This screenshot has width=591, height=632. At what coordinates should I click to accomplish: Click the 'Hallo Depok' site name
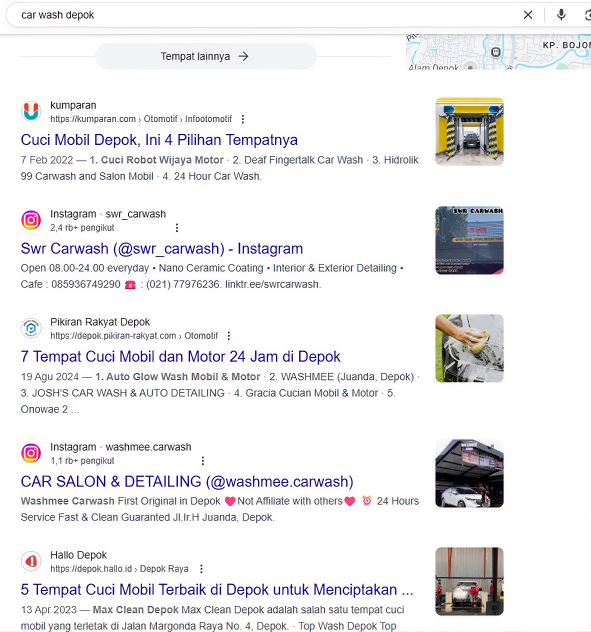pos(79,555)
